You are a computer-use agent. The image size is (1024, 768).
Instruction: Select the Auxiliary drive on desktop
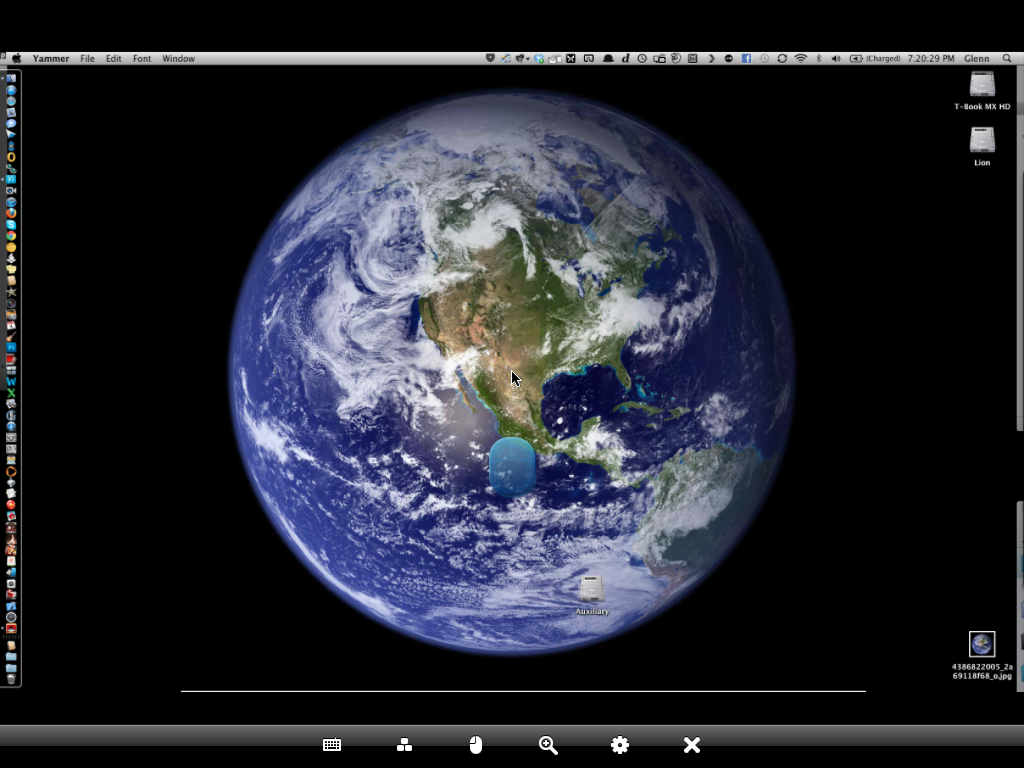click(x=592, y=590)
